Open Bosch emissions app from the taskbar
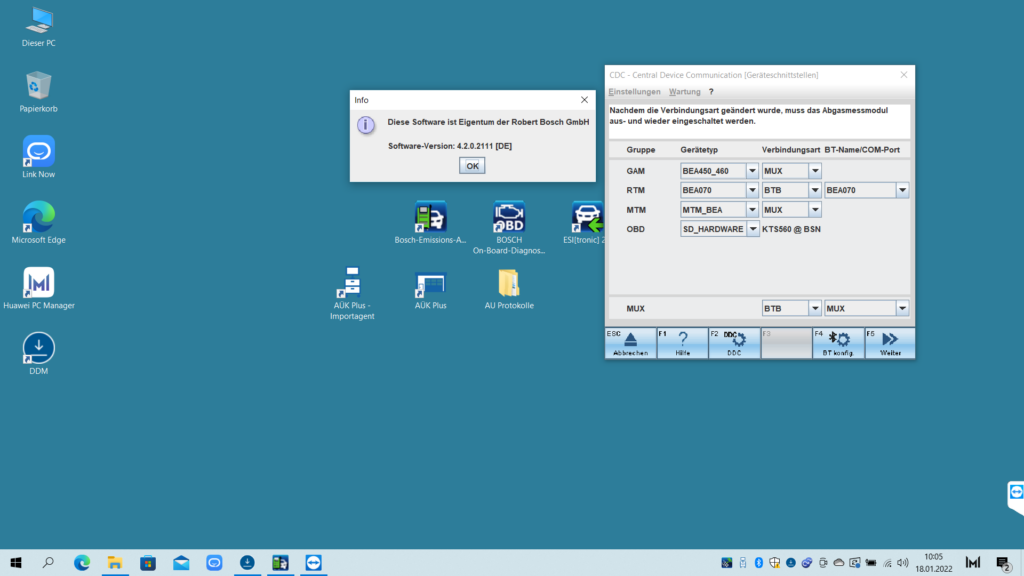The height and width of the screenshot is (576, 1024). click(x=280, y=562)
